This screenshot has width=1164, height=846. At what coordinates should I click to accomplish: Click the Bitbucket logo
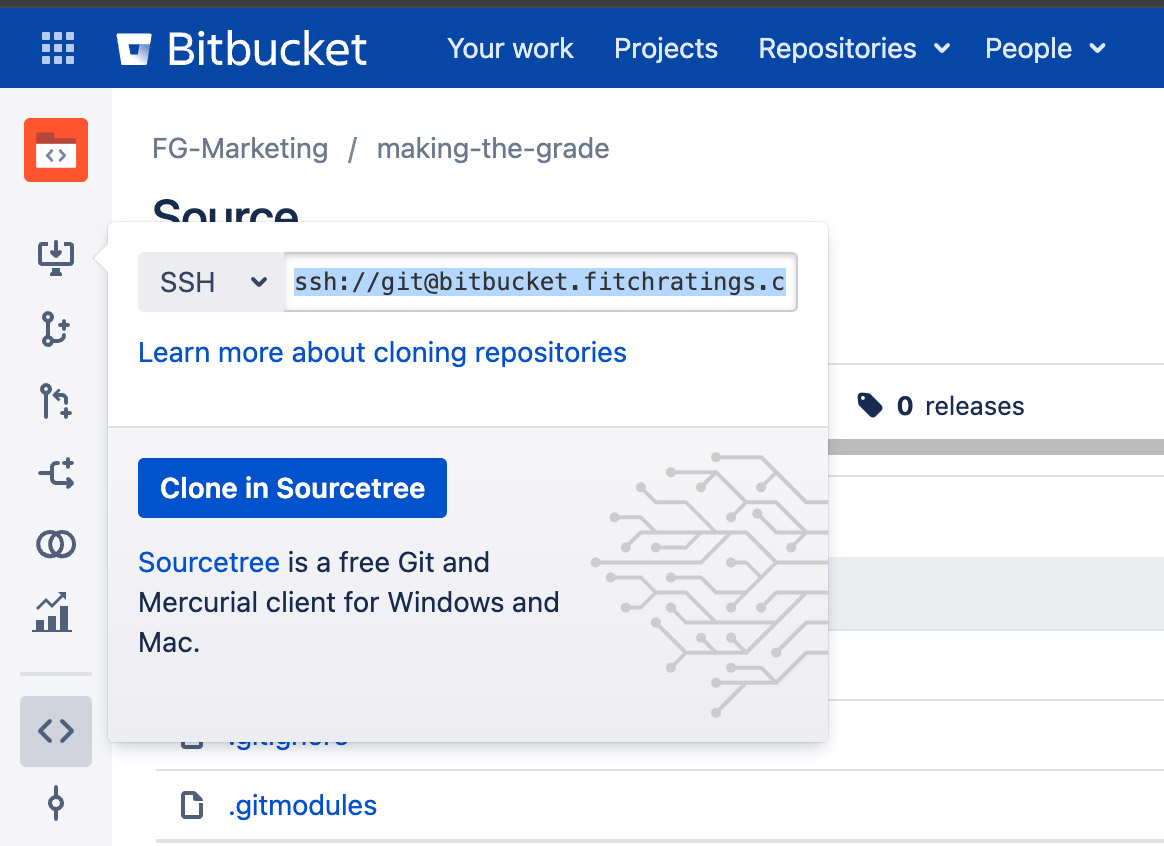[x=242, y=49]
